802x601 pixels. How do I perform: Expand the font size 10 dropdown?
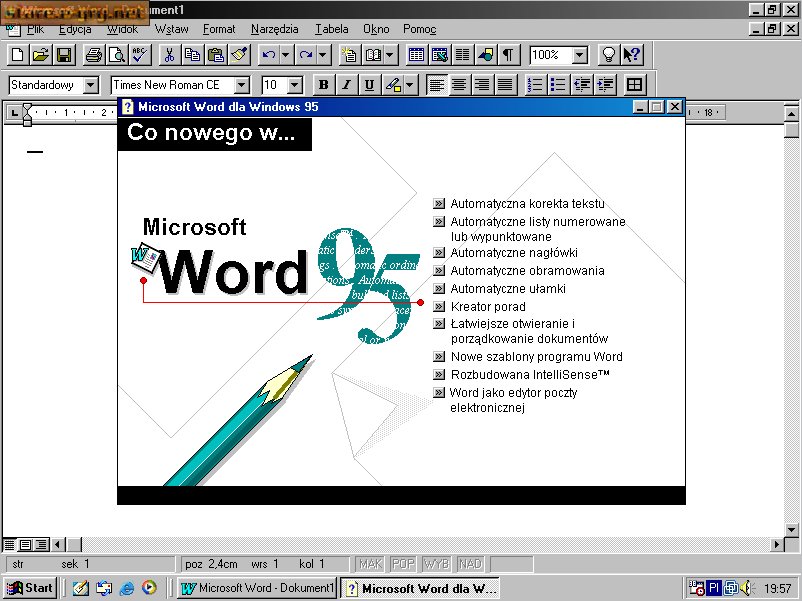[x=295, y=85]
